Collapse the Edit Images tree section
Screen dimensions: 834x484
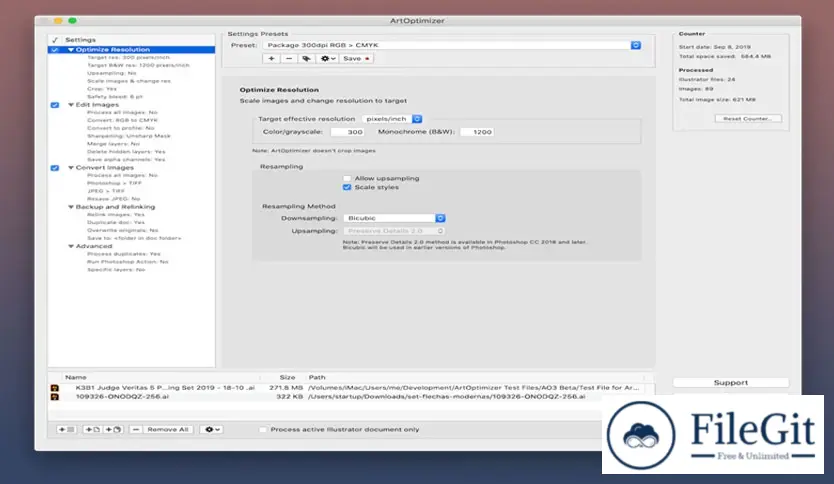[71, 105]
